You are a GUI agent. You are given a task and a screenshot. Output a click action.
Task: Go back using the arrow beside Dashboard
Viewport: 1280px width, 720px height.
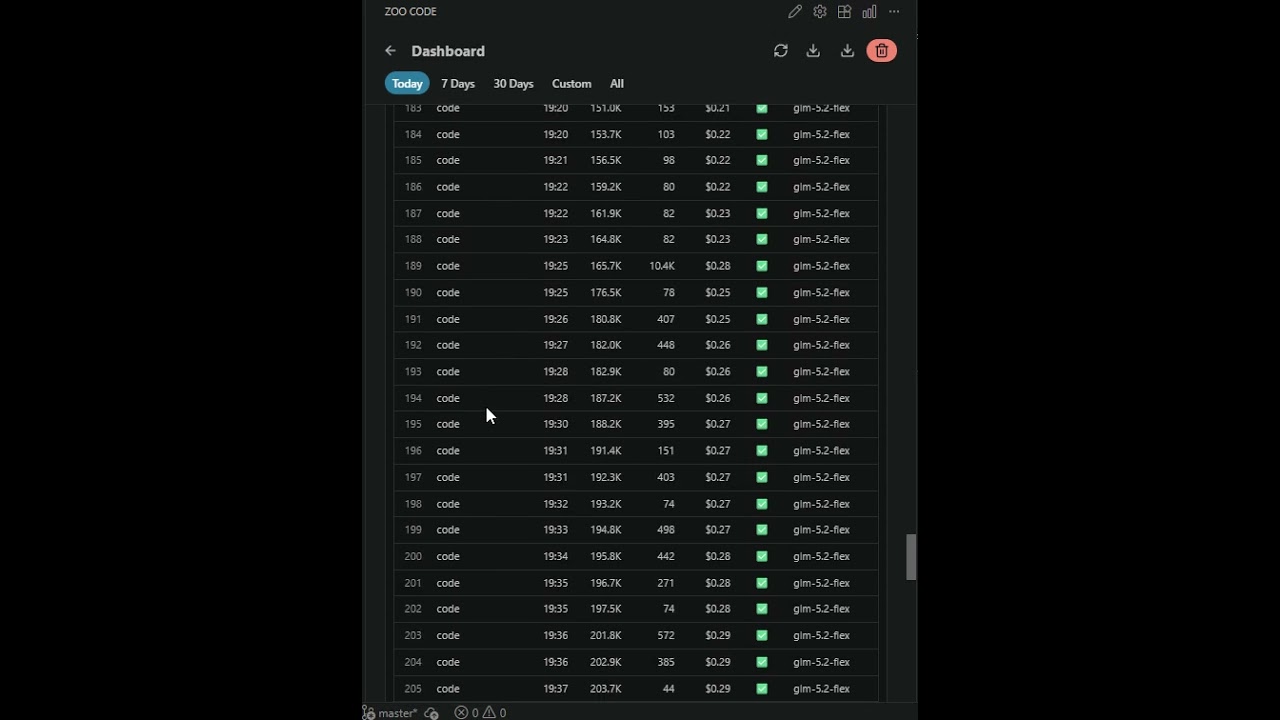click(x=391, y=51)
